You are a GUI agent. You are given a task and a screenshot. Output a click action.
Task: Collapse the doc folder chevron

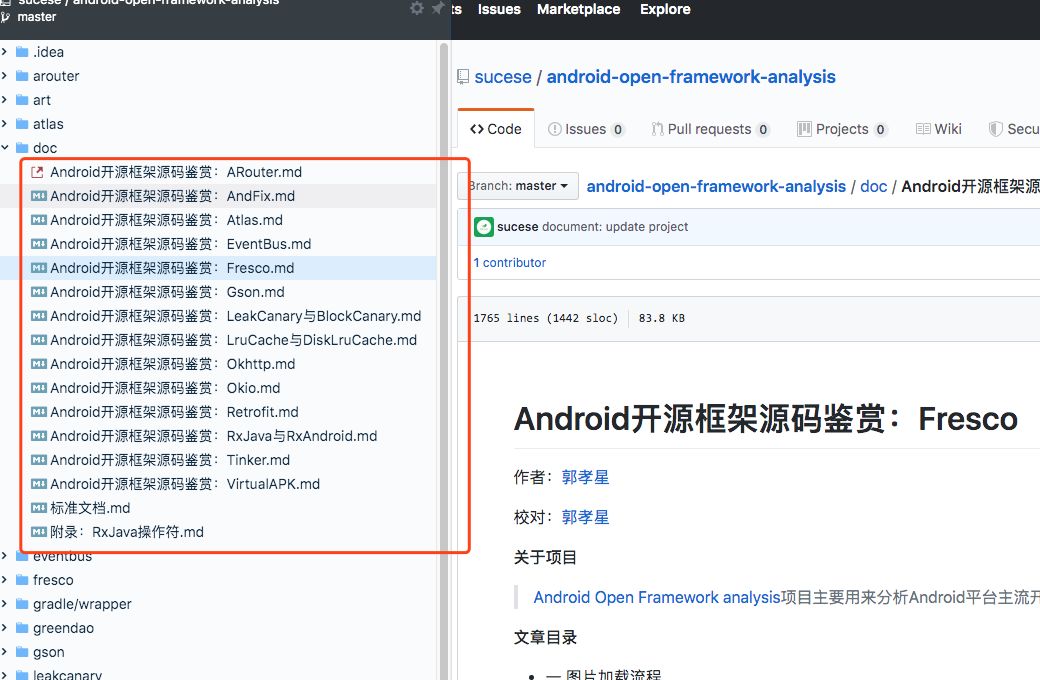(x=5, y=147)
